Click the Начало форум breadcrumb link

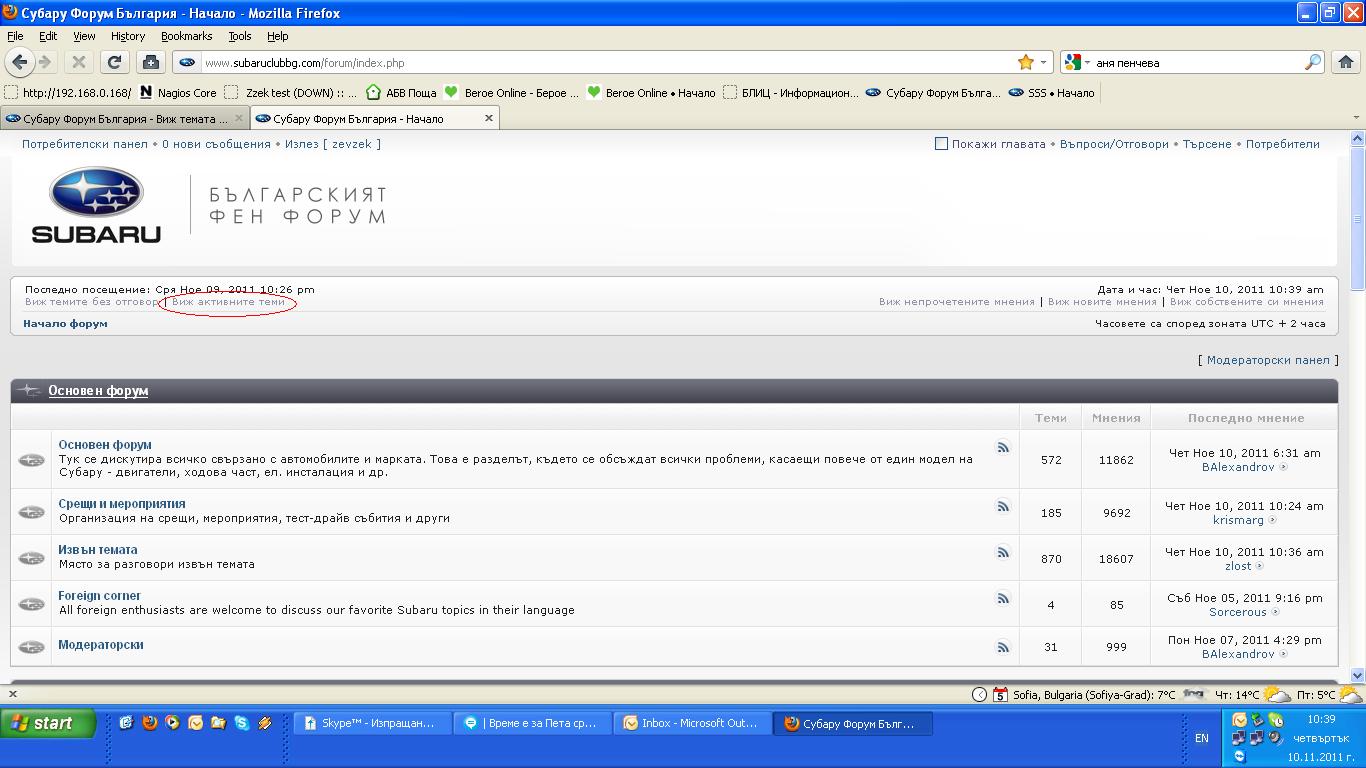coord(65,323)
